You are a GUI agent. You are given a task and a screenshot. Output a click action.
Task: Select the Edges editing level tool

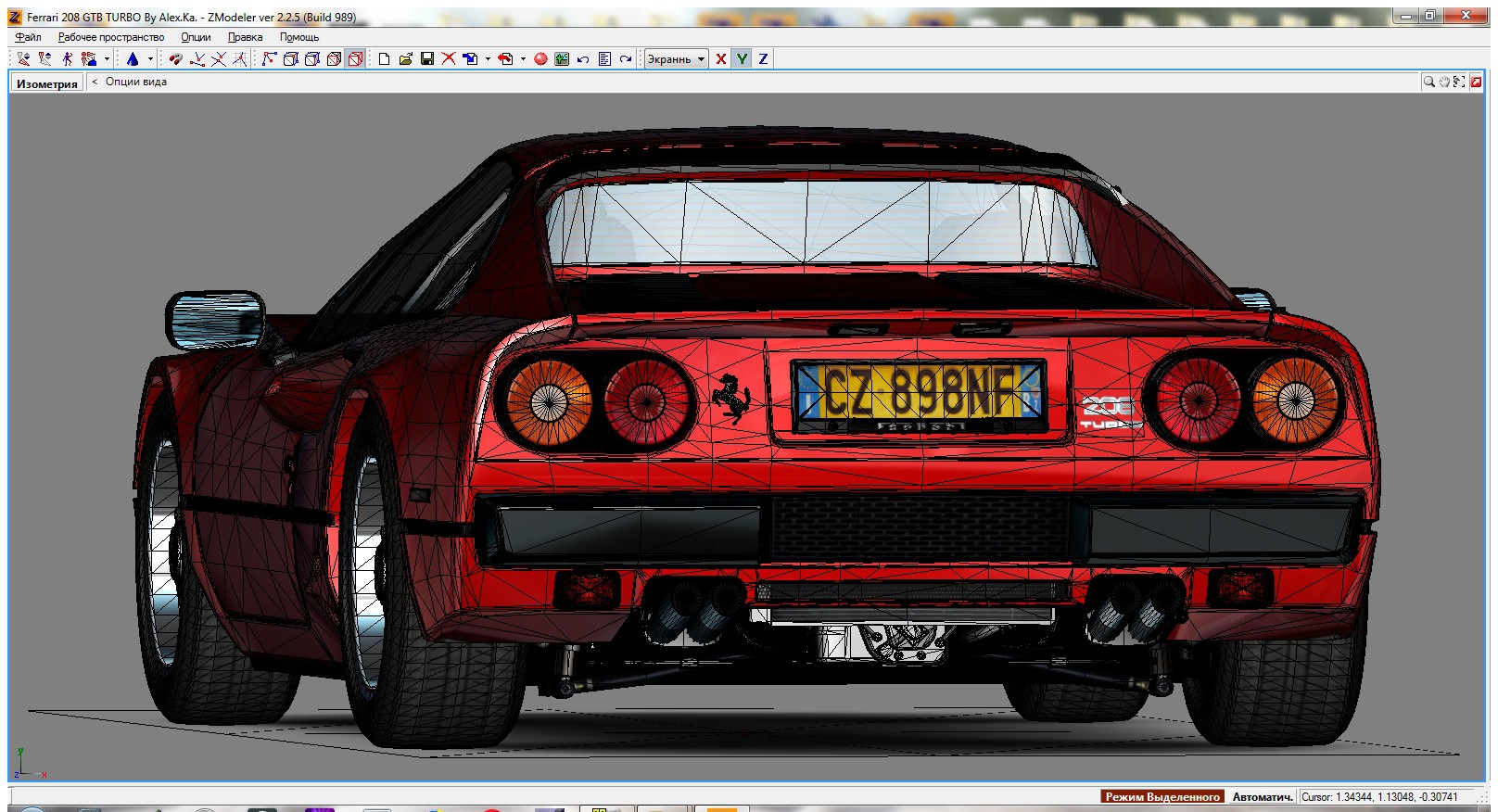pyautogui.click(x=44, y=58)
